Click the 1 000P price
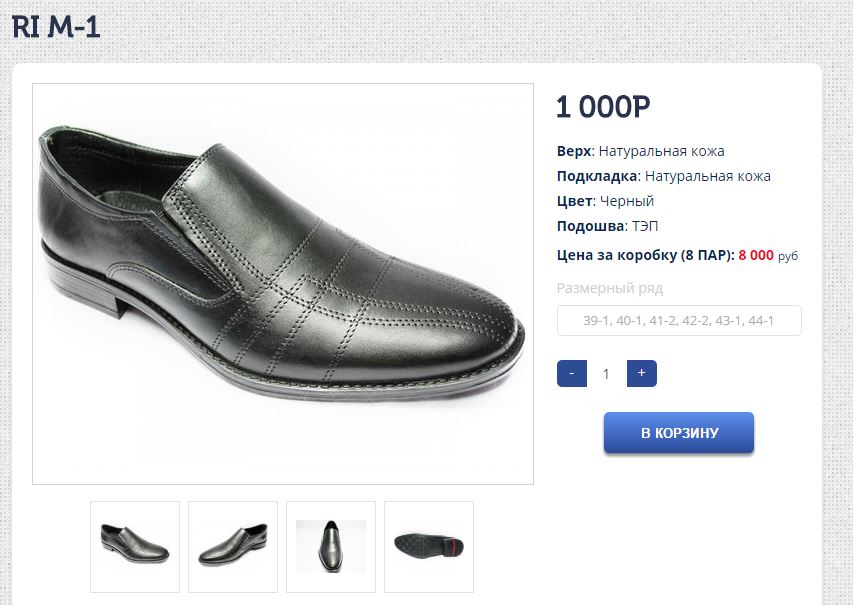 pos(603,106)
